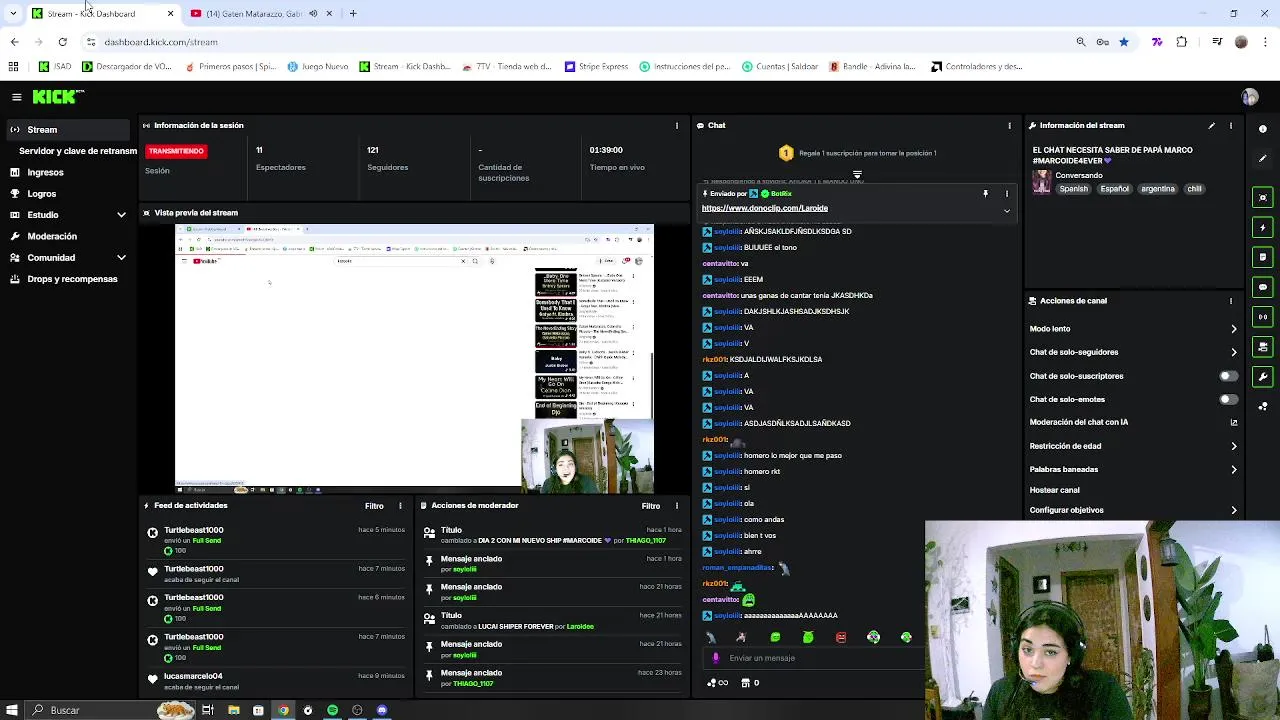1280x720 pixels.
Task: Open Filtro in Acciones de moderador
Action: tap(651, 506)
